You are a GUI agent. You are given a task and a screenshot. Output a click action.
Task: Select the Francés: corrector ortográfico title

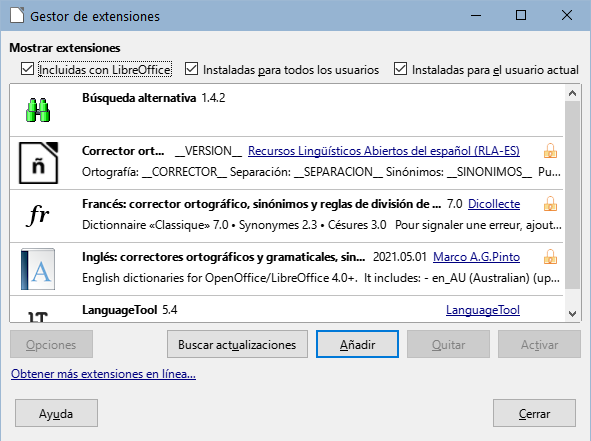(x=262, y=204)
